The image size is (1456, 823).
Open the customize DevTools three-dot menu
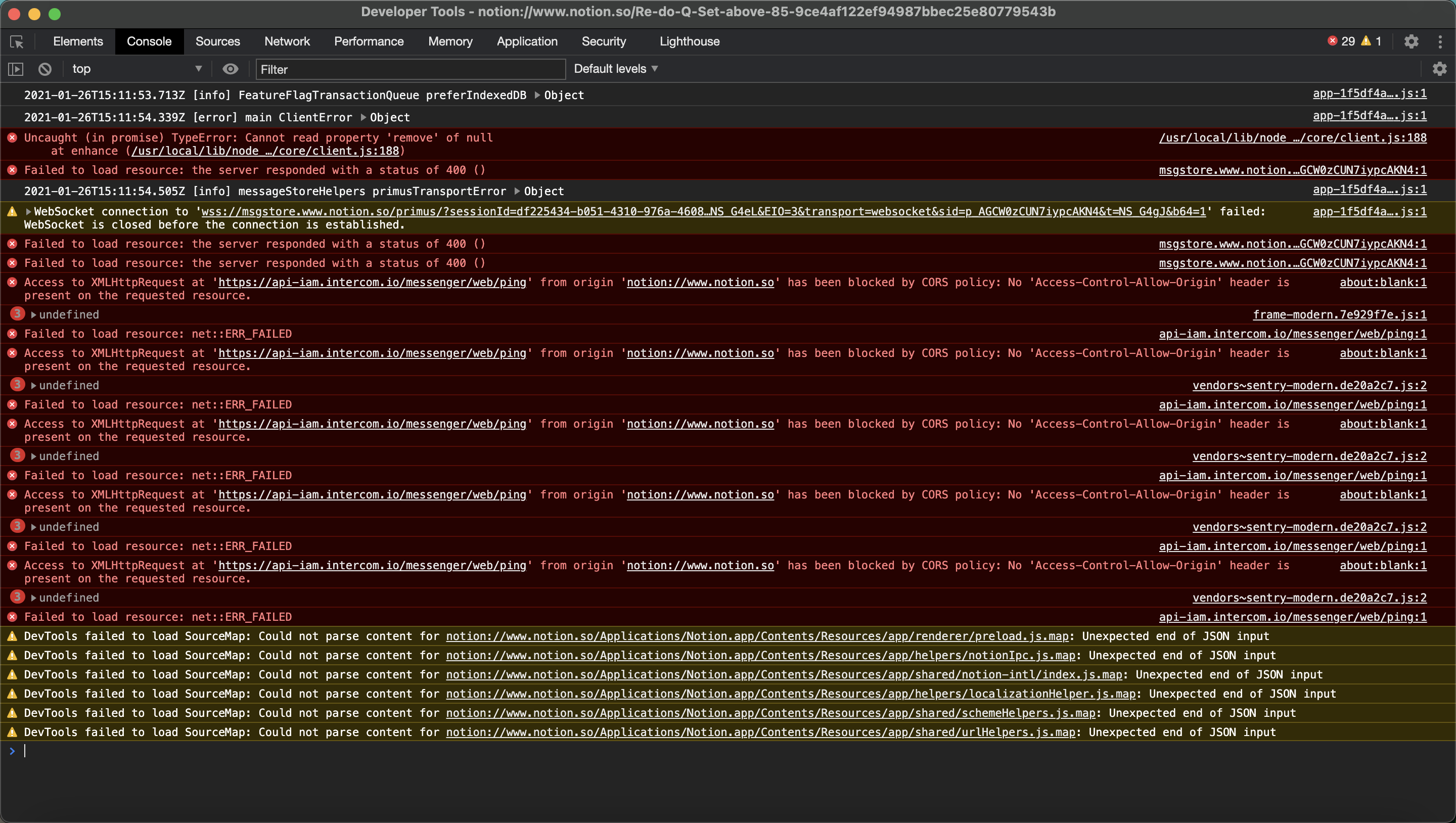pyautogui.click(x=1441, y=41)
